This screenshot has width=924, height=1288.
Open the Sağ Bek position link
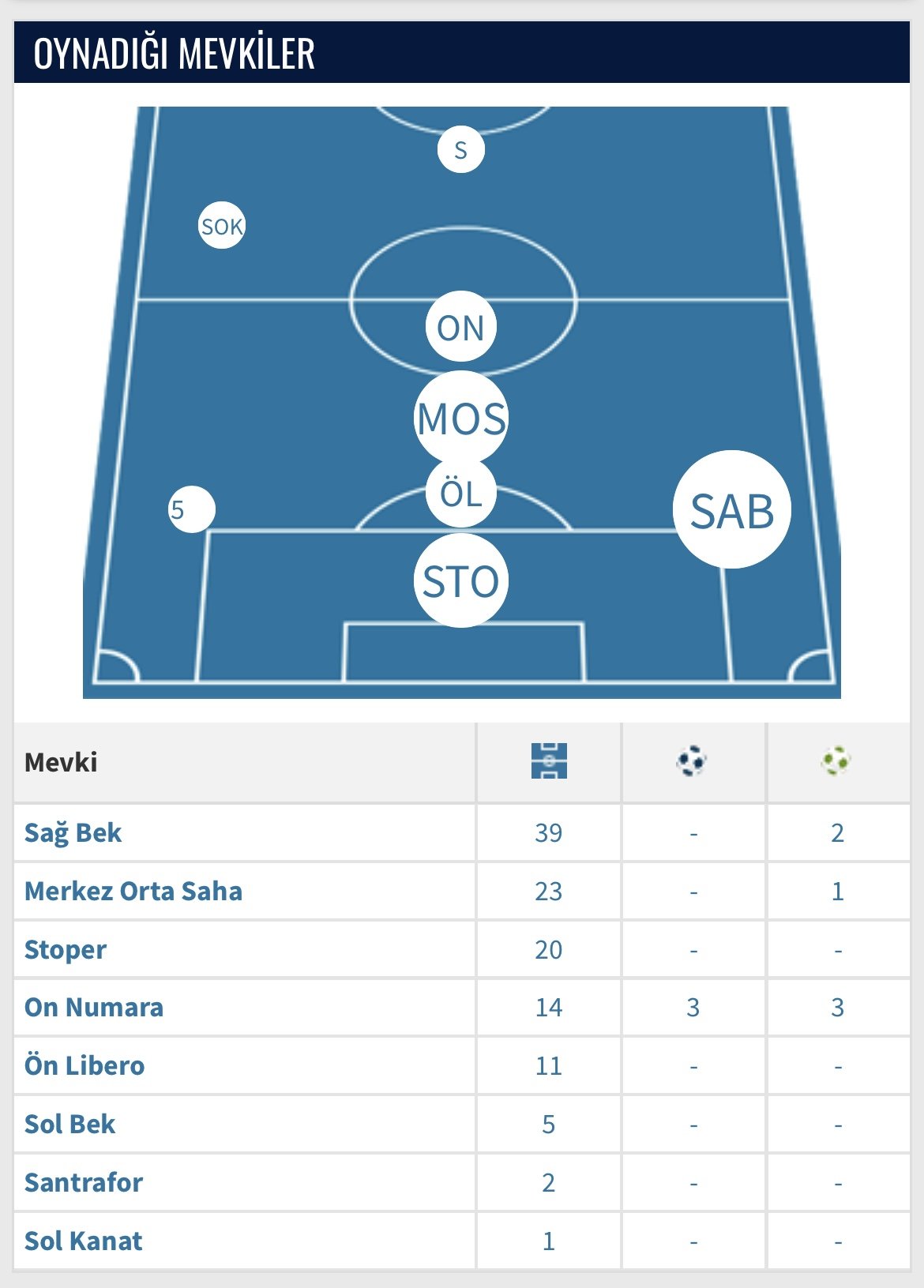(x=73, y=833)
